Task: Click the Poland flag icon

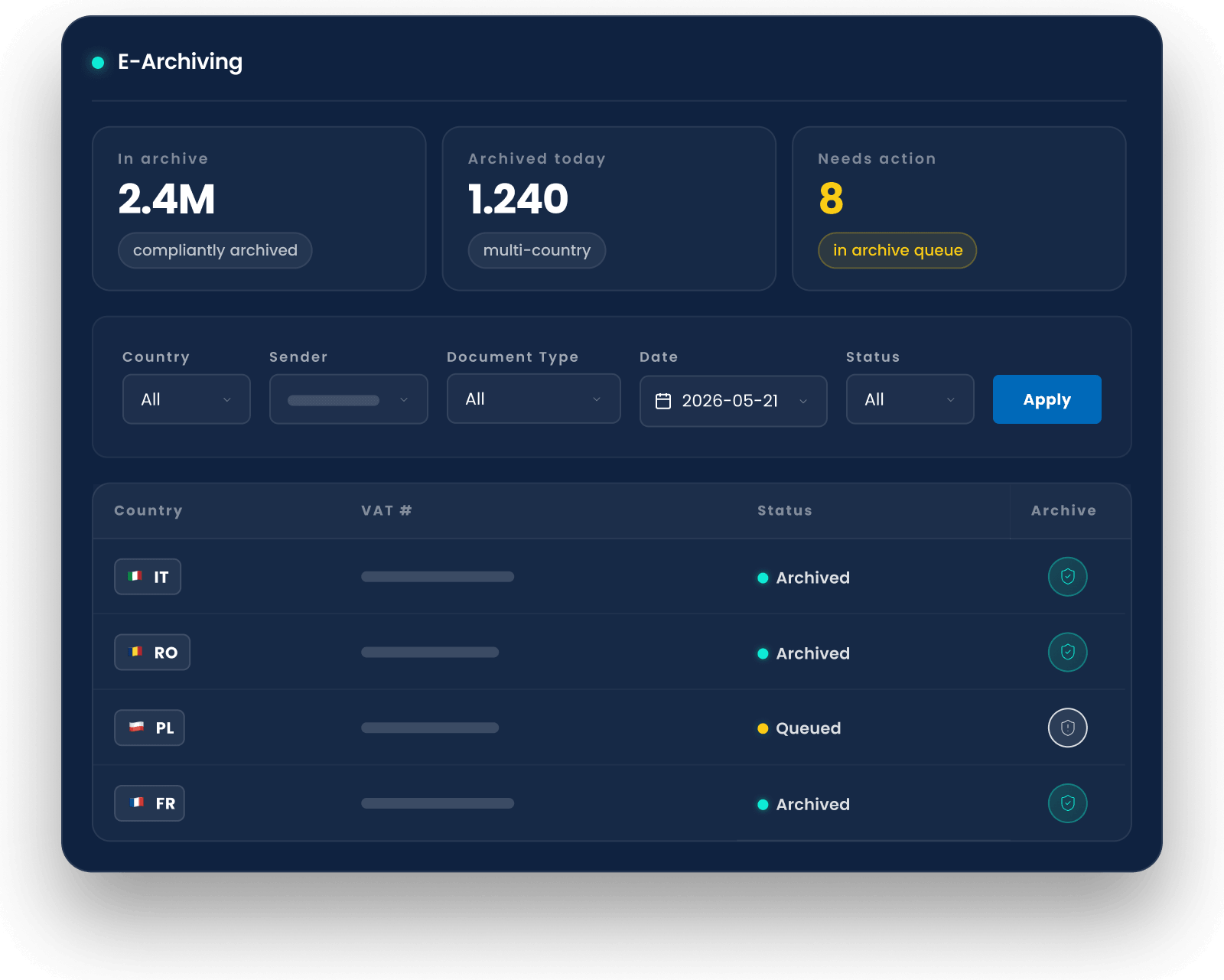Action: [136, 727]
